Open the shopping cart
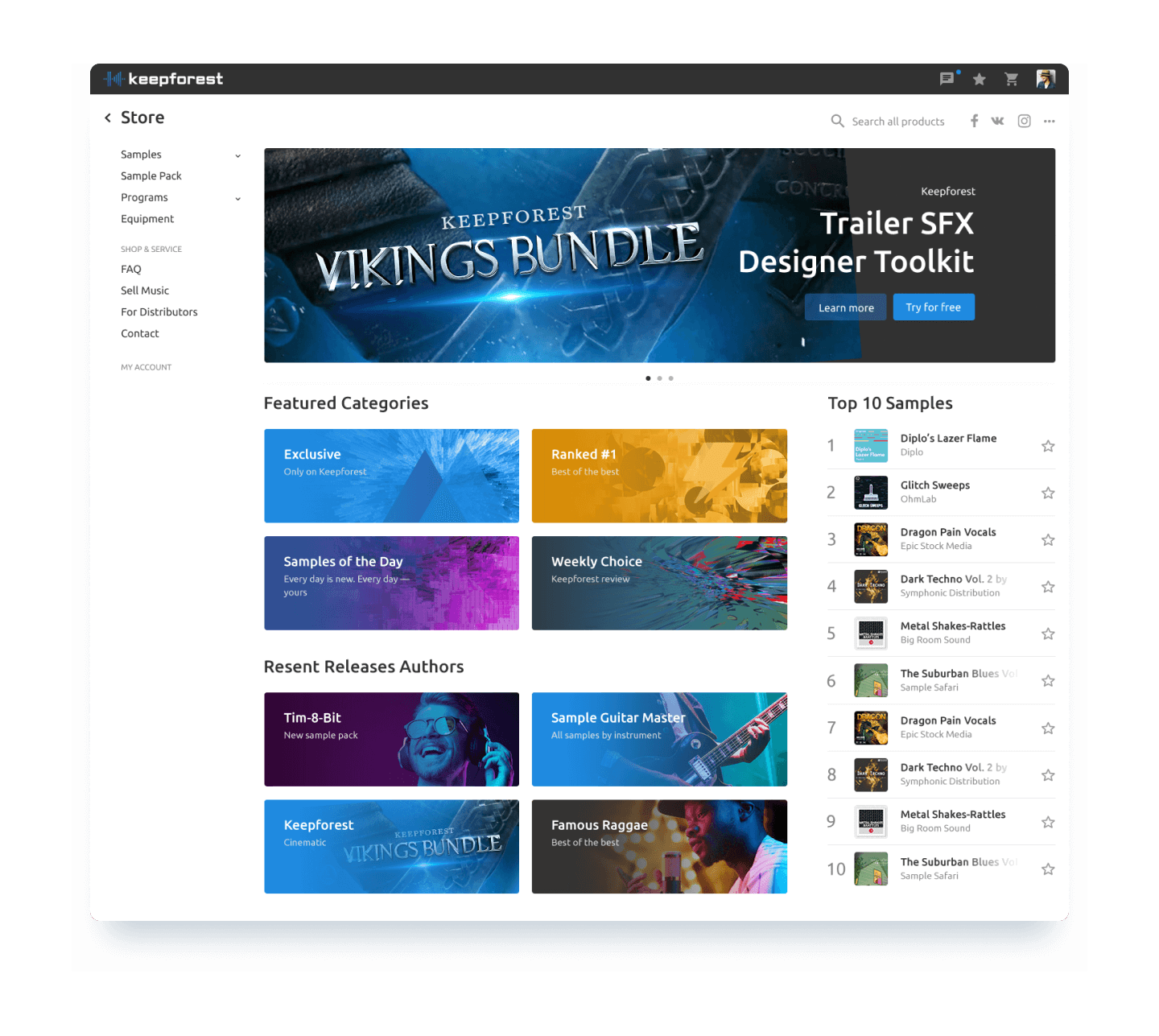Screen dimensions: 1159x1036 coord(1012,79)
